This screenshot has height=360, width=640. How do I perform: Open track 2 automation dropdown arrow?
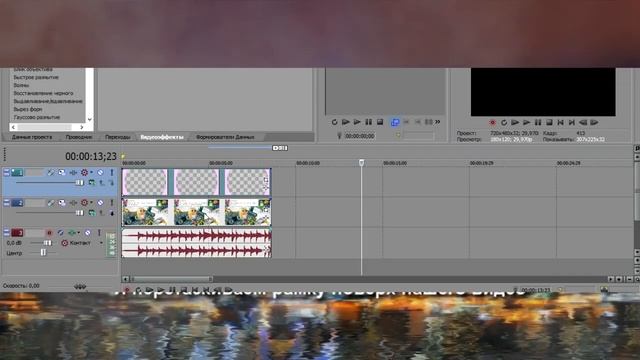click(x=91, y=203)
